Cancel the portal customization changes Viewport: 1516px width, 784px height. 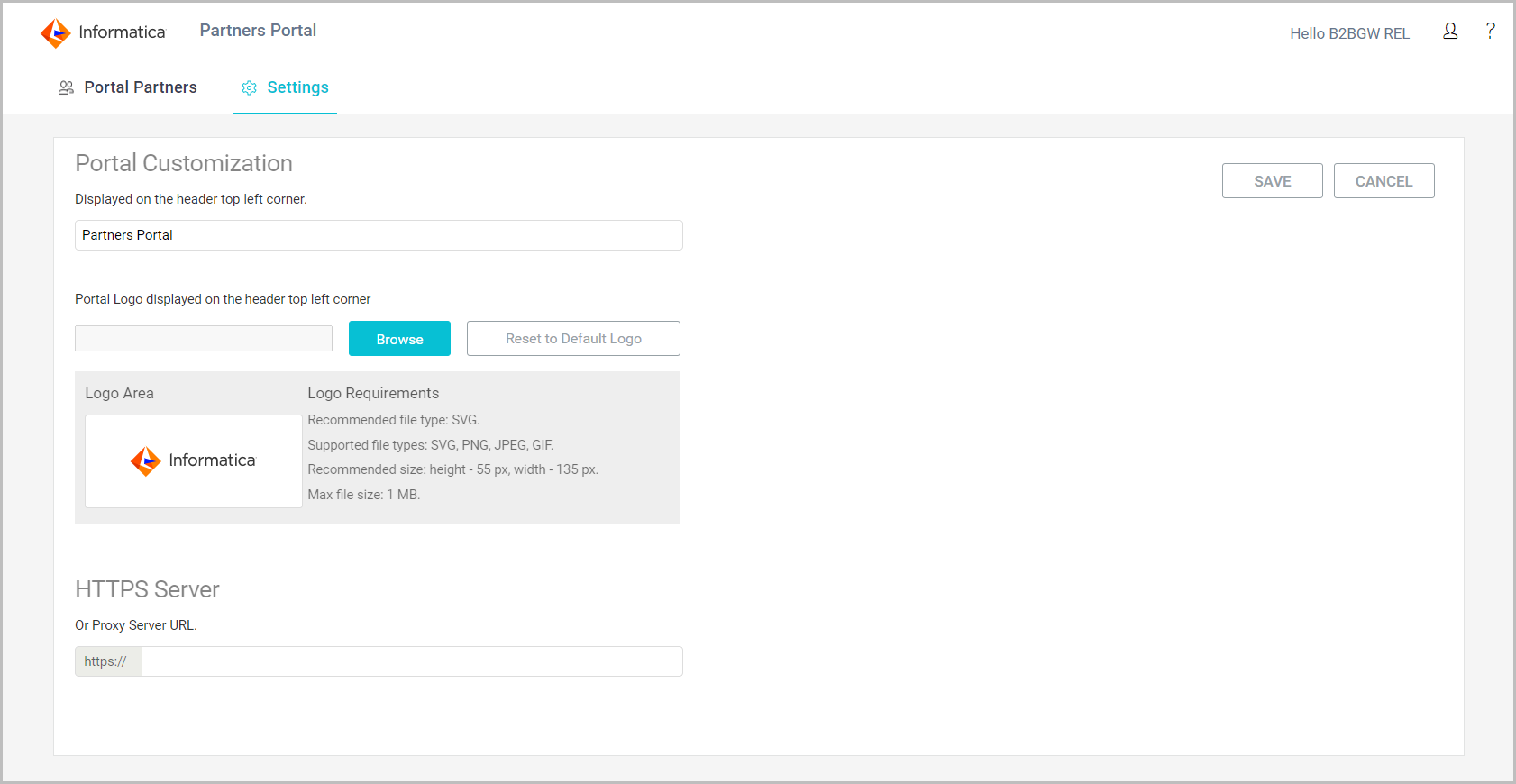(x=1384, y=181)
